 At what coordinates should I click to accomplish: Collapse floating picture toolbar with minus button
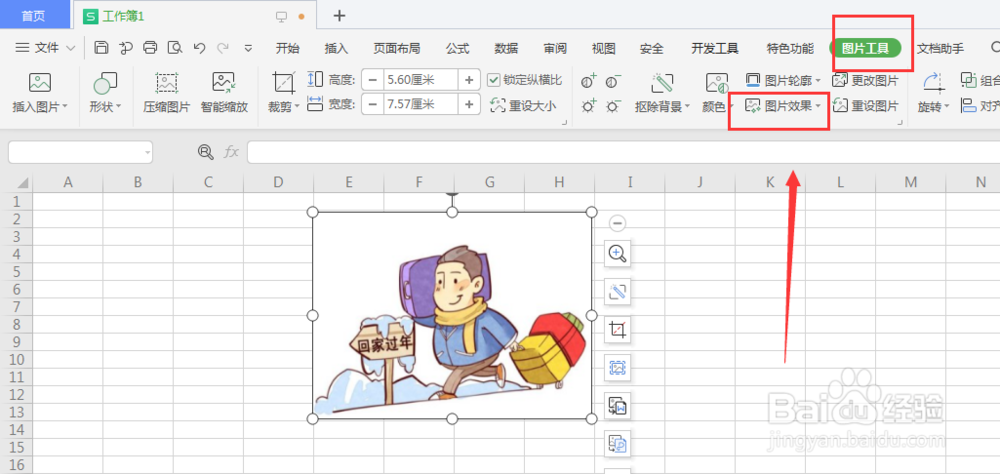617,223
